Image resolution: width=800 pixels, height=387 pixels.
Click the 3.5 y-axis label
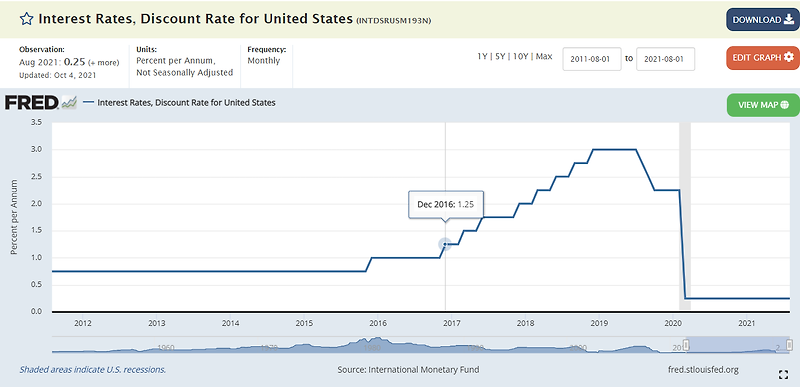coord(36,122)
